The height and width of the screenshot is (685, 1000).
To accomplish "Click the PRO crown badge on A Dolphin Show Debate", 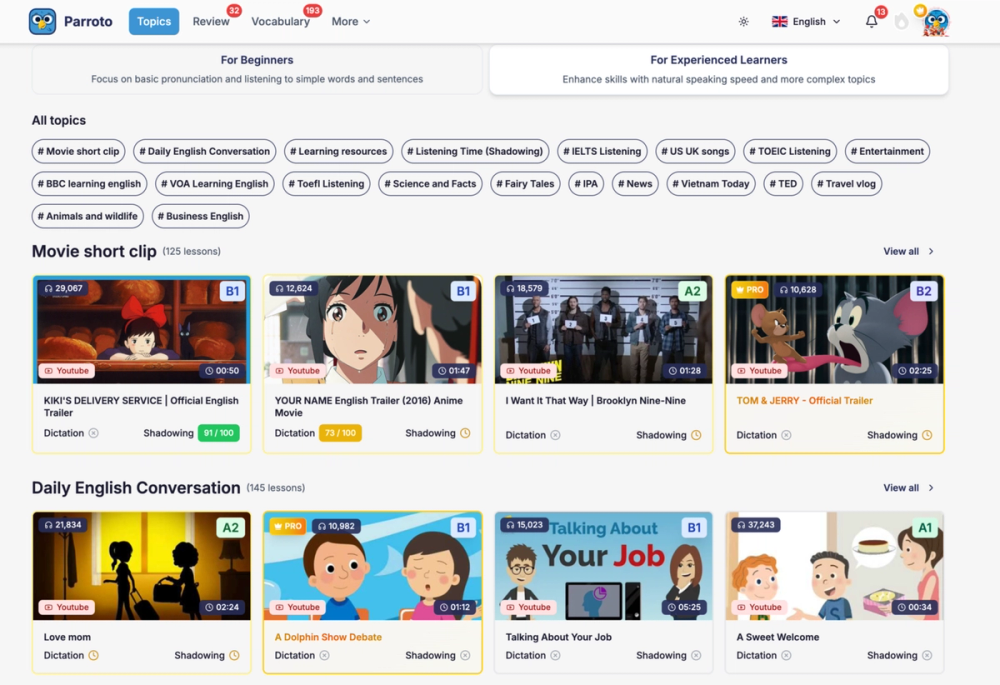I will tap(289, 526).
